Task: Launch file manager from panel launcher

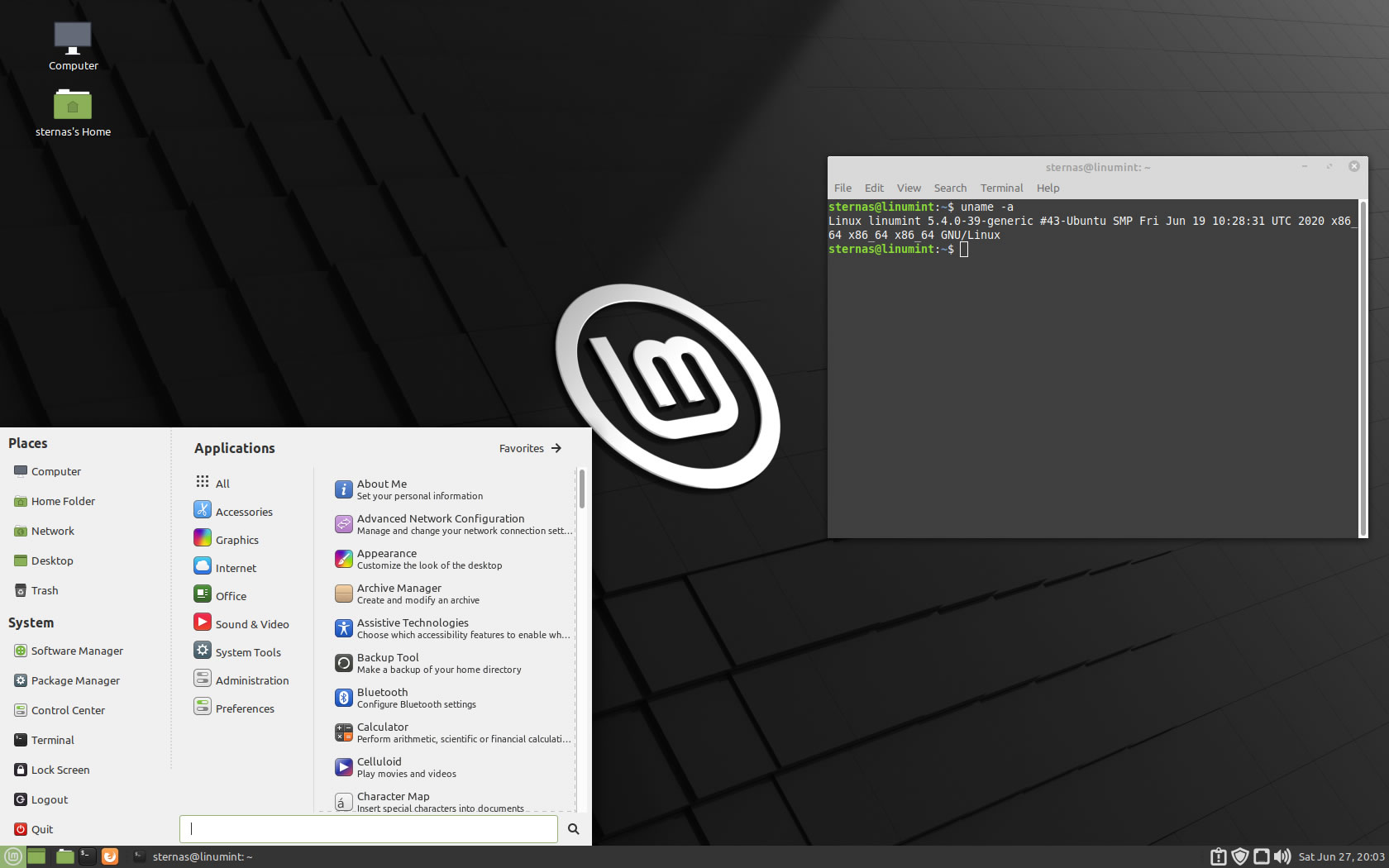Action: point(64,856)
